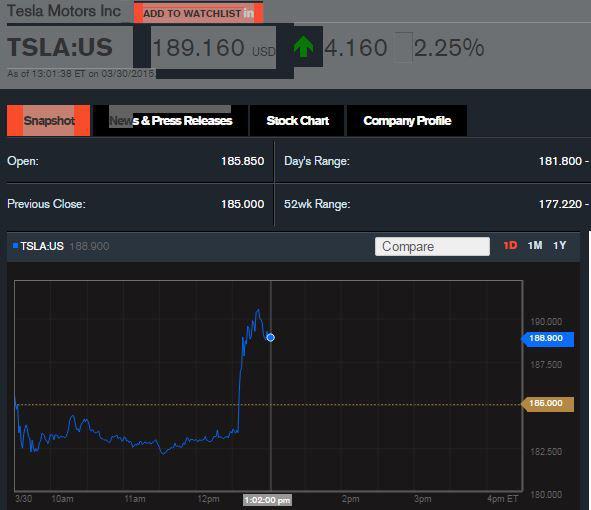
Task: Click the 189.160 price value
Action: [x=198, y=48]
